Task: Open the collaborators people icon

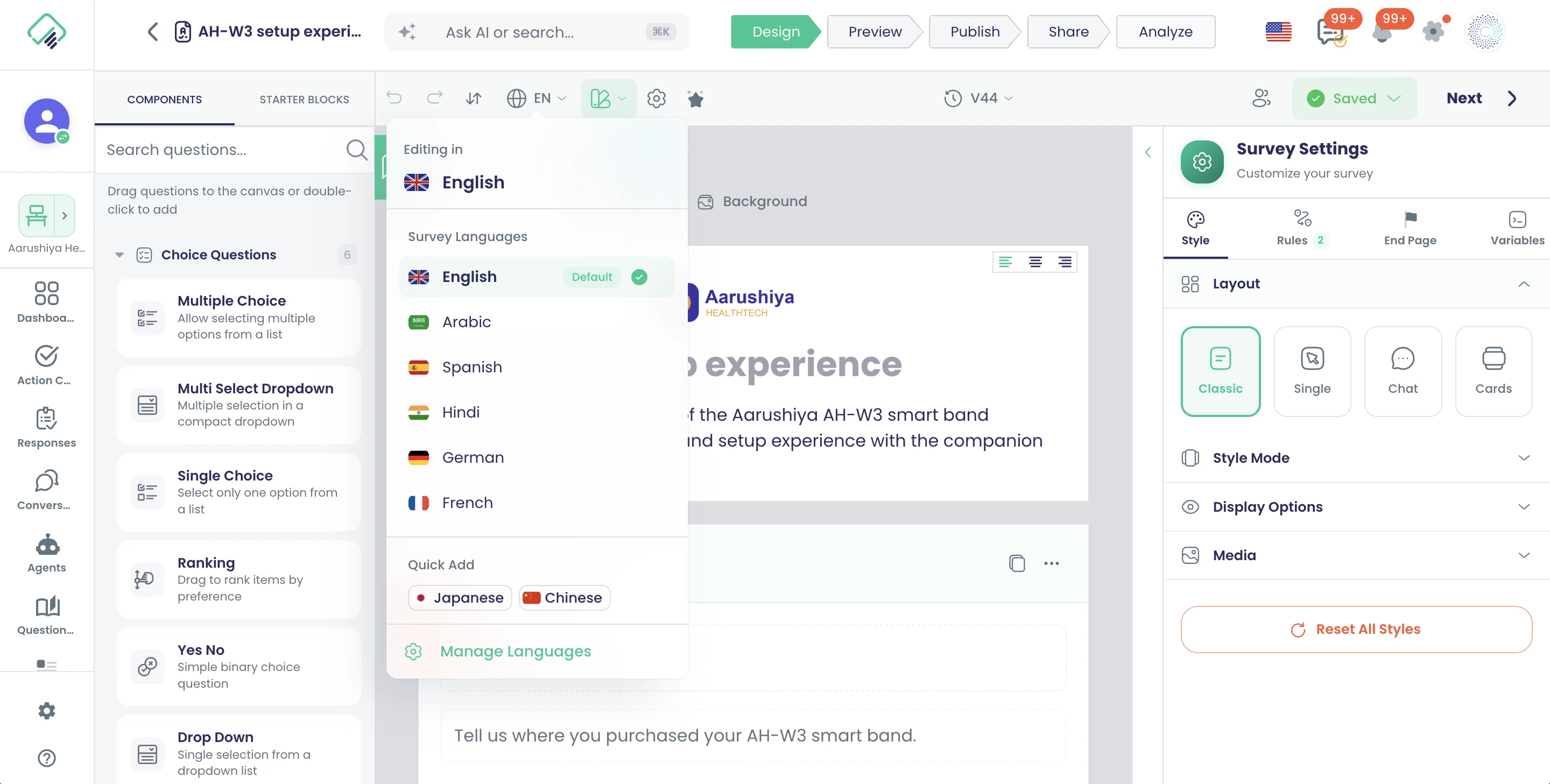Action: [1261, 98]
